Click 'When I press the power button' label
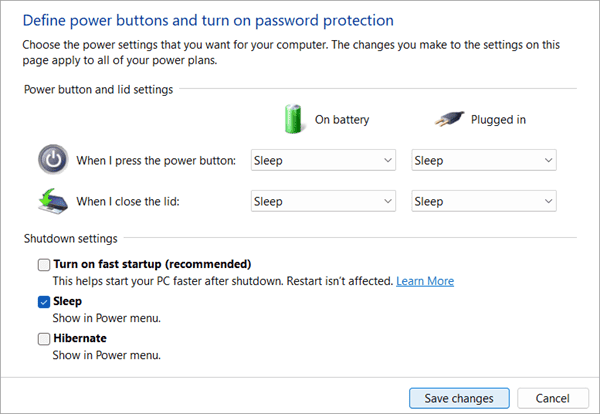 (x=156, y=160)
